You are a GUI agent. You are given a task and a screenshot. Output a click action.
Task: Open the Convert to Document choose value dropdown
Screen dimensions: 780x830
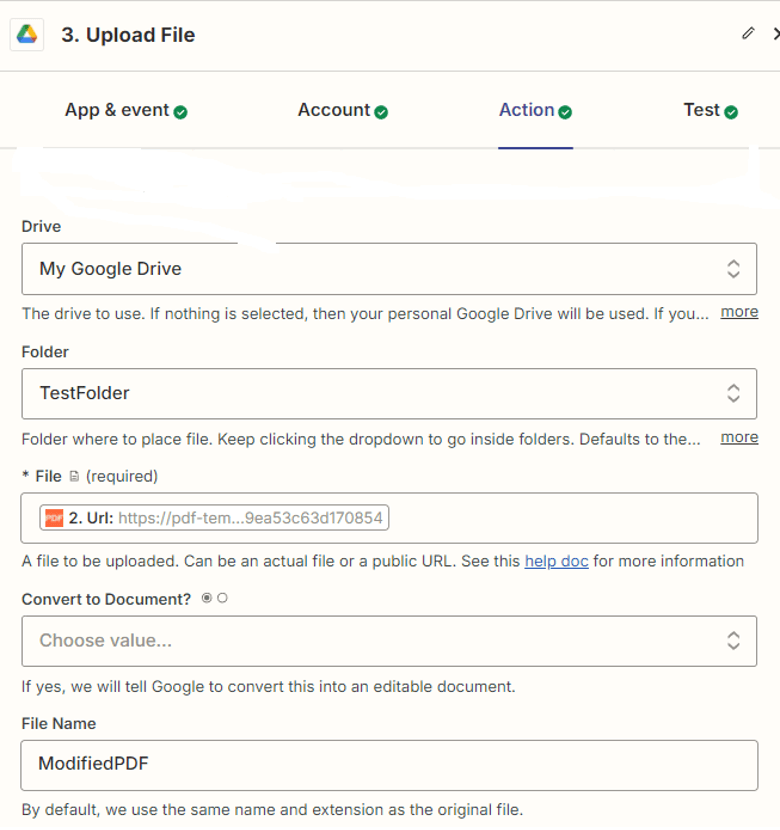coord(390,641)
